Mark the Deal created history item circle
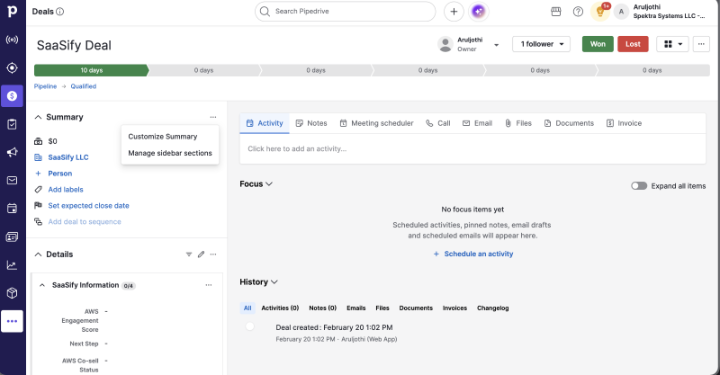The image size is (720, 375). (x=250, y=326)
